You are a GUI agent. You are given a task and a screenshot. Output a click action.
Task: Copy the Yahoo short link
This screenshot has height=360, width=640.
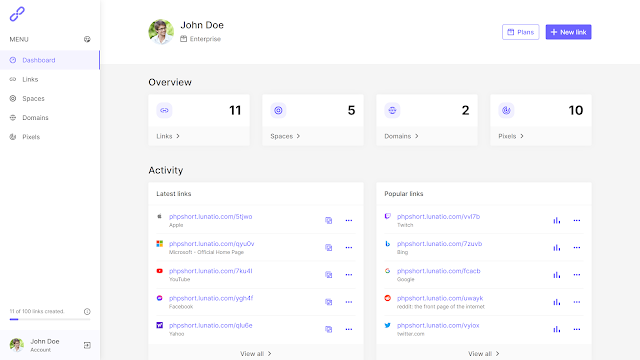329,329
